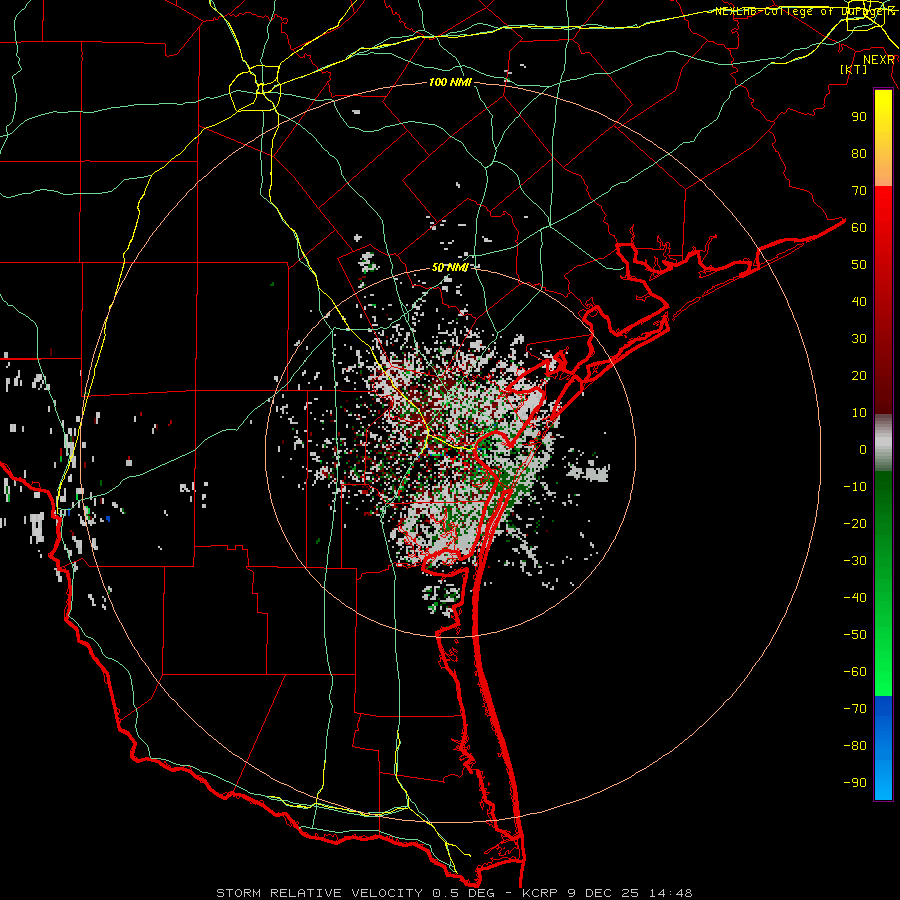
Task: Click the "-90" value on velocity scale
Action: click(855, 783)
